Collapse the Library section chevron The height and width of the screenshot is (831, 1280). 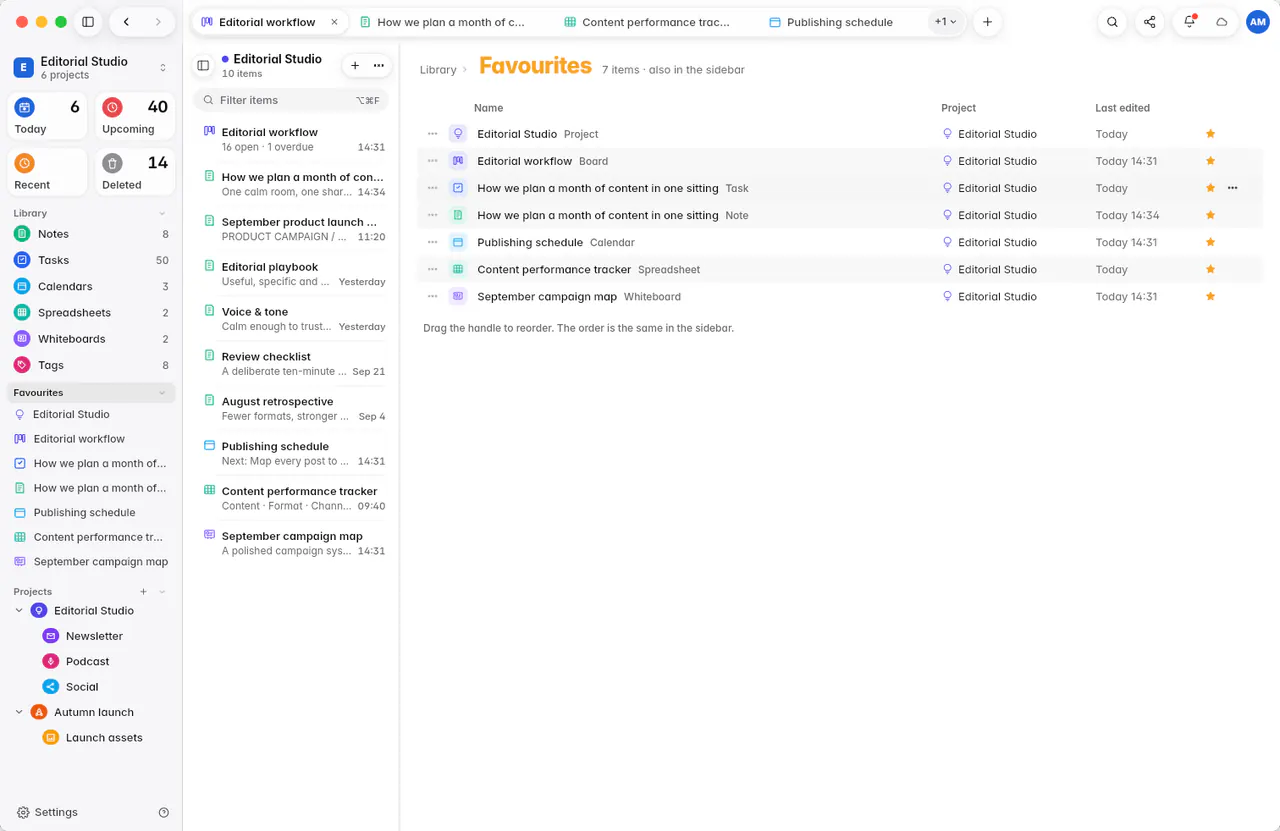click(162, 214)
